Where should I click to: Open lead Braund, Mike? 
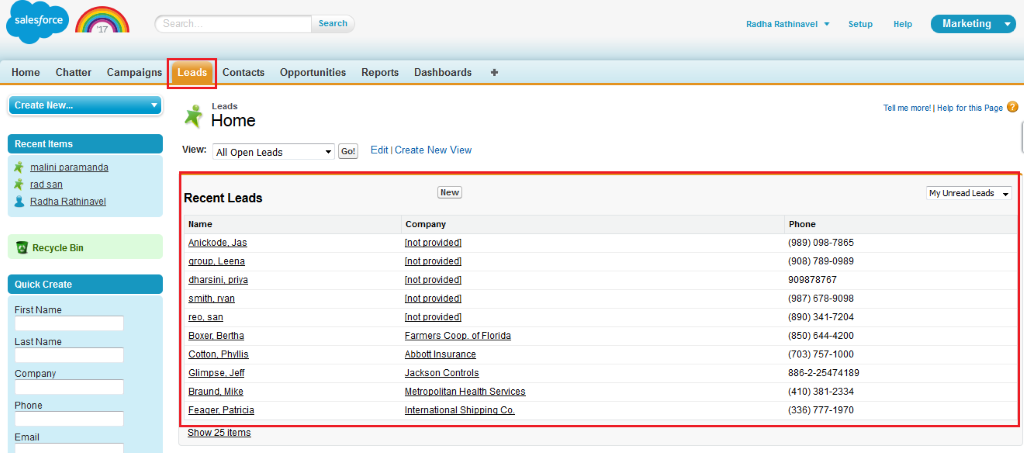216,391
